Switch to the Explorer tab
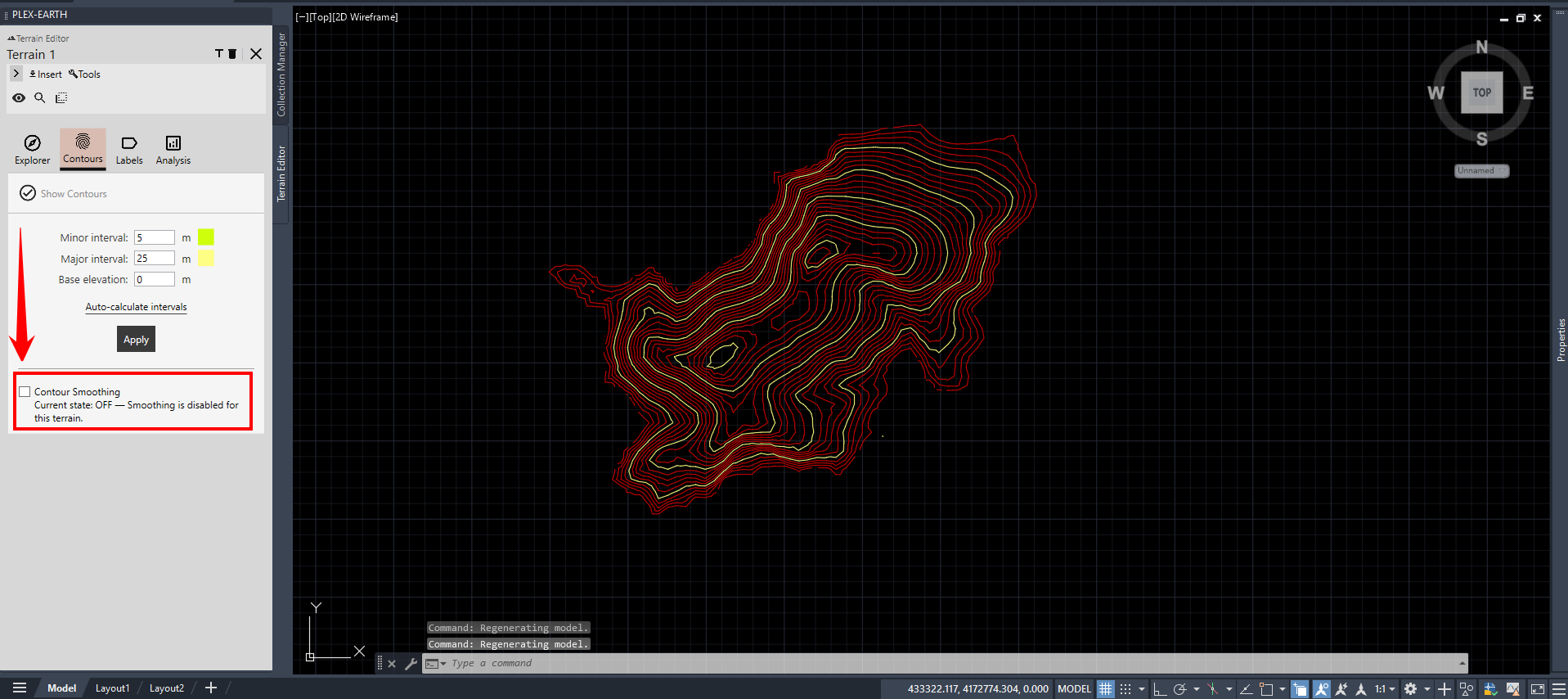1568x699 pixels. coord(32,150)
